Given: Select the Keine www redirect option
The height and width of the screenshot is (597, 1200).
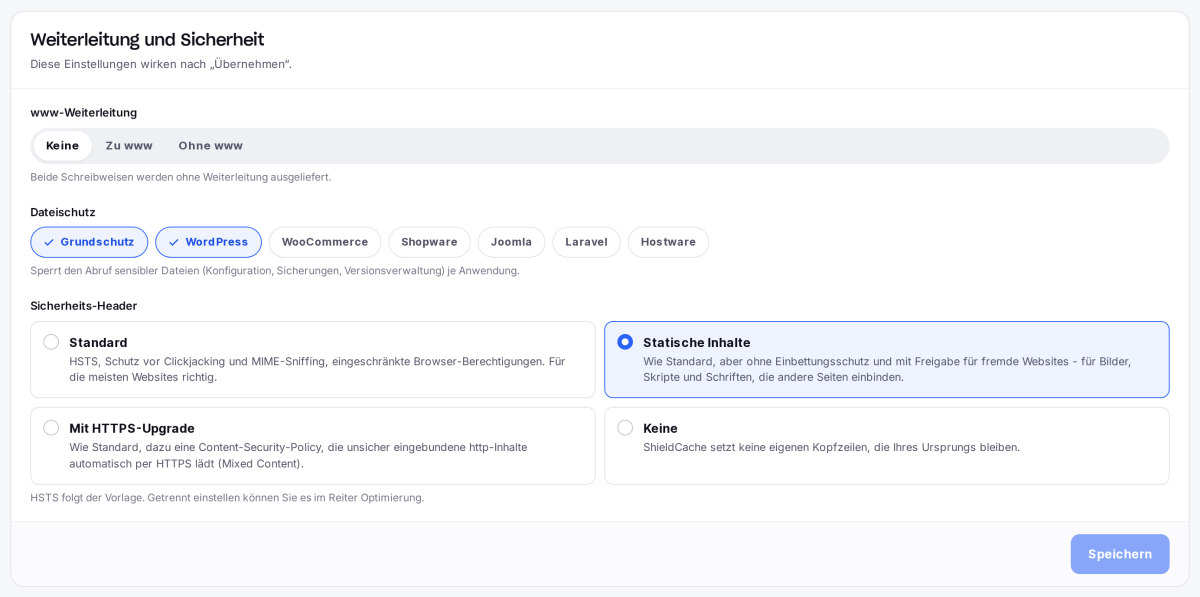Looking at the screenshot, I should click(62, 146).
